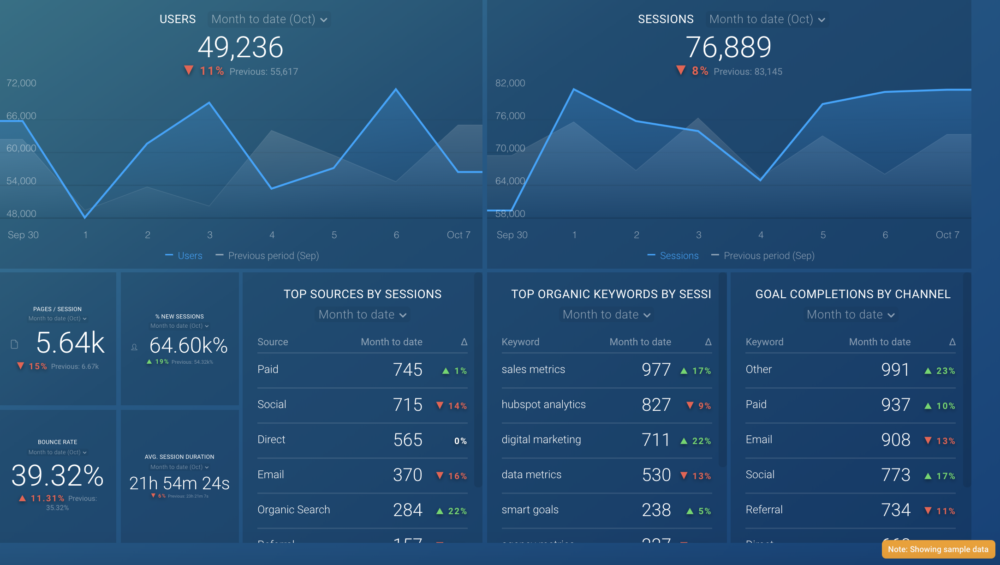This screenshot has height=565, width=1000.
Task: Toggle Previous period legend in Users chart
Action: tap(266, 256)
